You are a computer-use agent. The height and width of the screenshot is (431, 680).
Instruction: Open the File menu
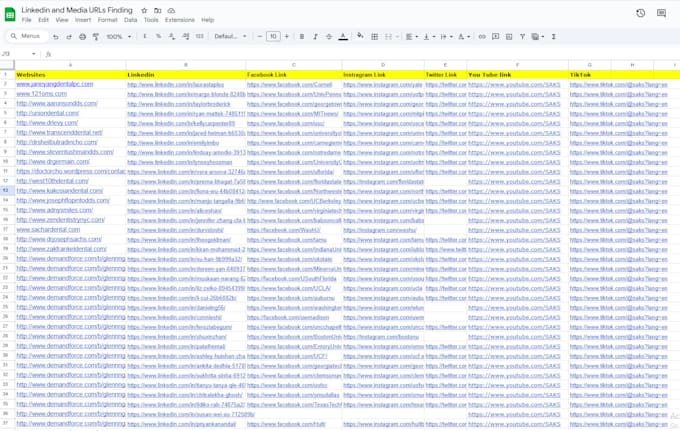point(26,20)
